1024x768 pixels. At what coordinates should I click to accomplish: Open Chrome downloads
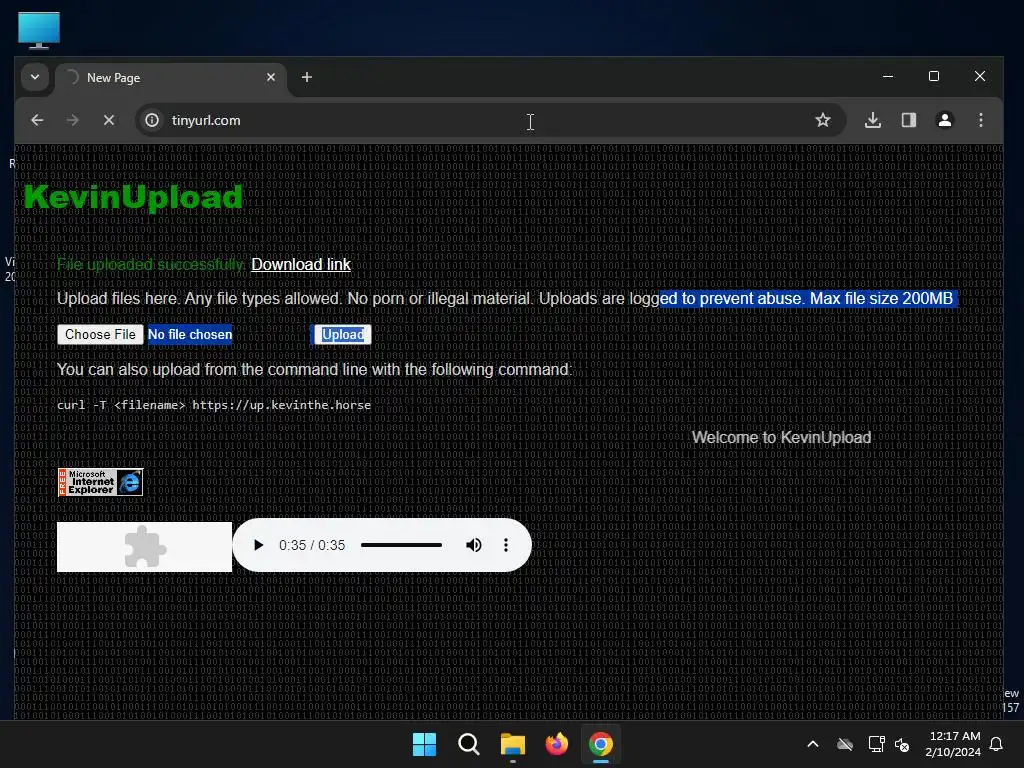(873, 120)
